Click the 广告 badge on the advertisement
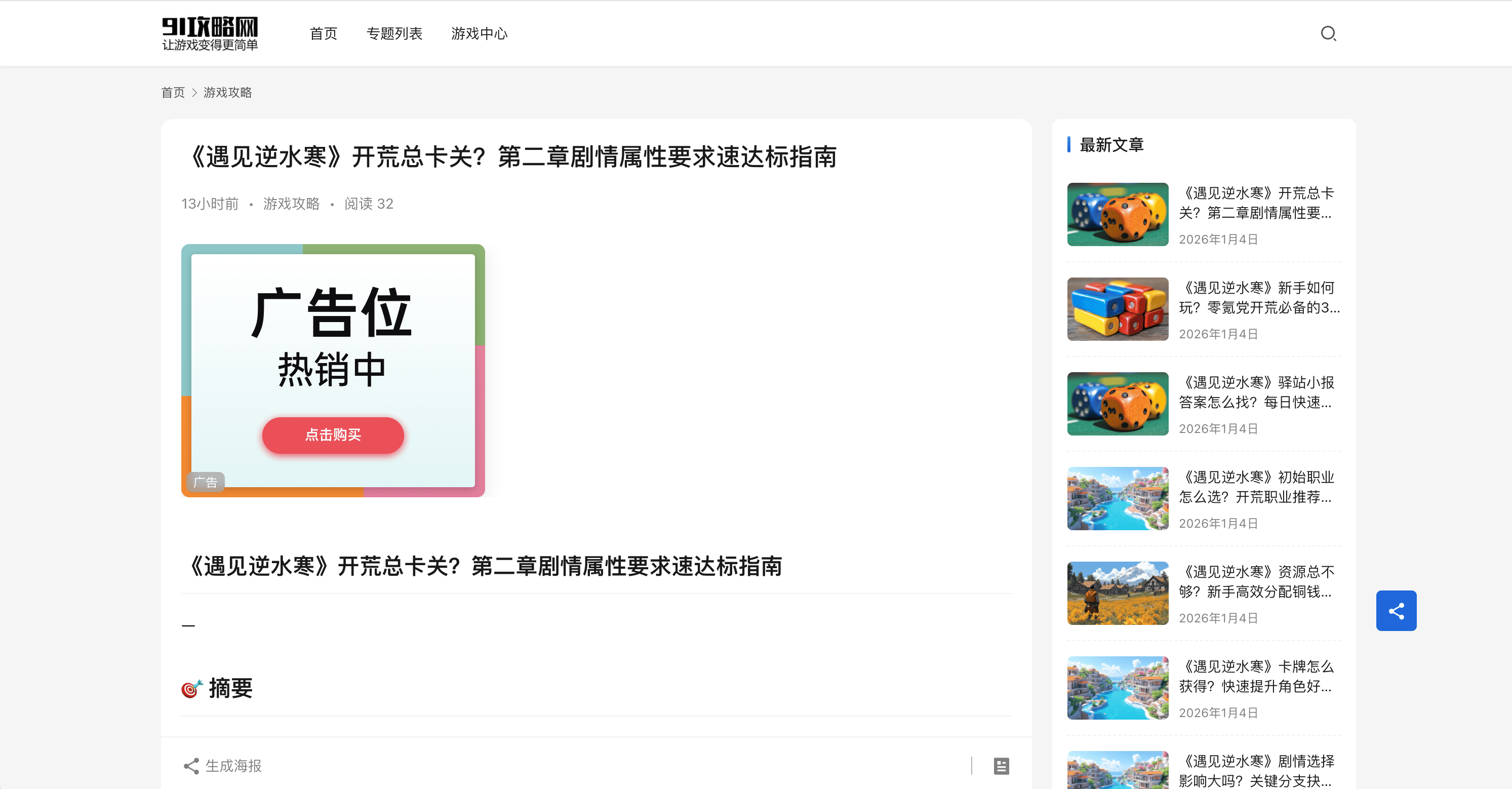 click(x=206, y=482)
